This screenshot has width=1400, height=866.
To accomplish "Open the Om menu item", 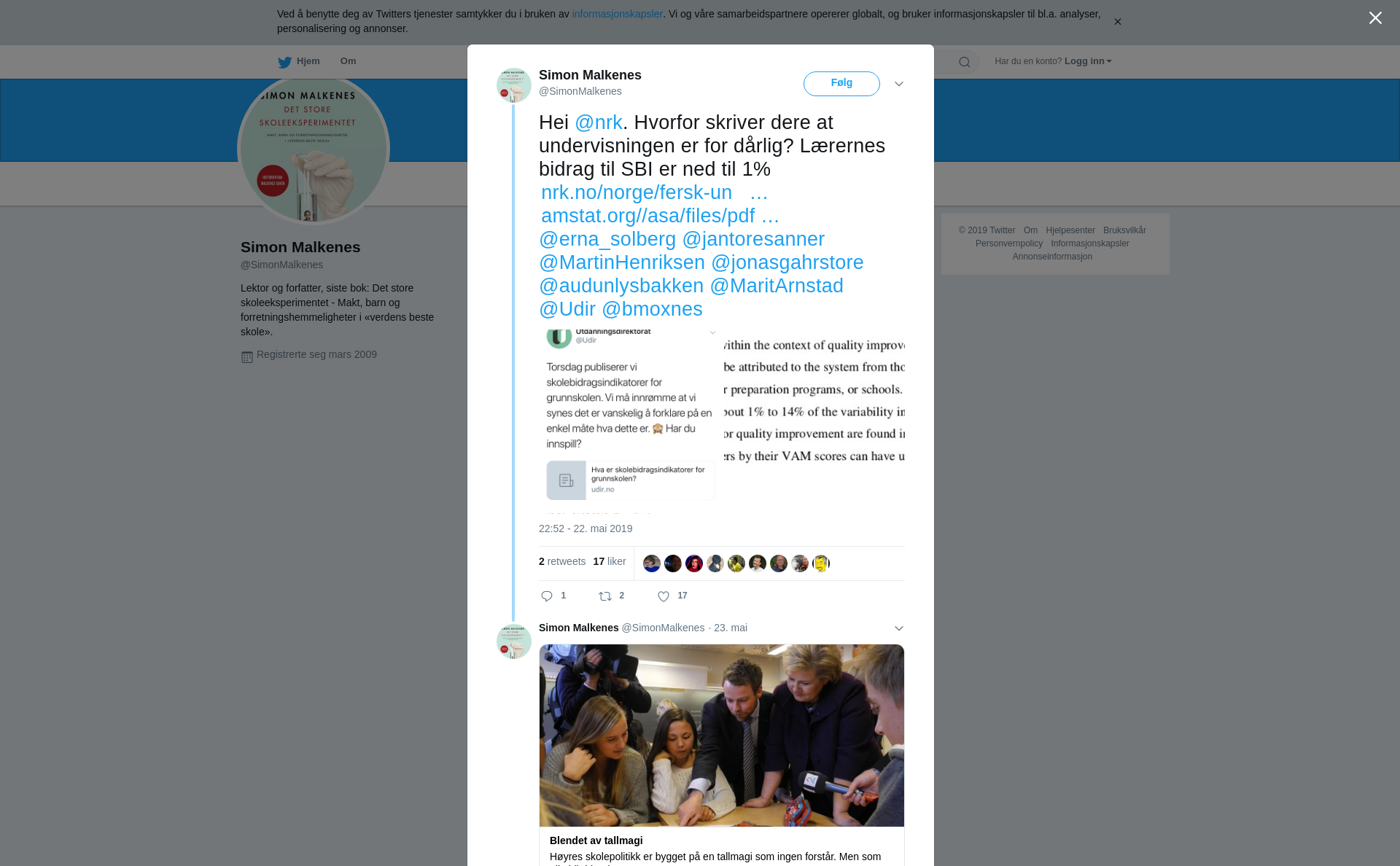I will pyautogui.click(x=348, y=61).
